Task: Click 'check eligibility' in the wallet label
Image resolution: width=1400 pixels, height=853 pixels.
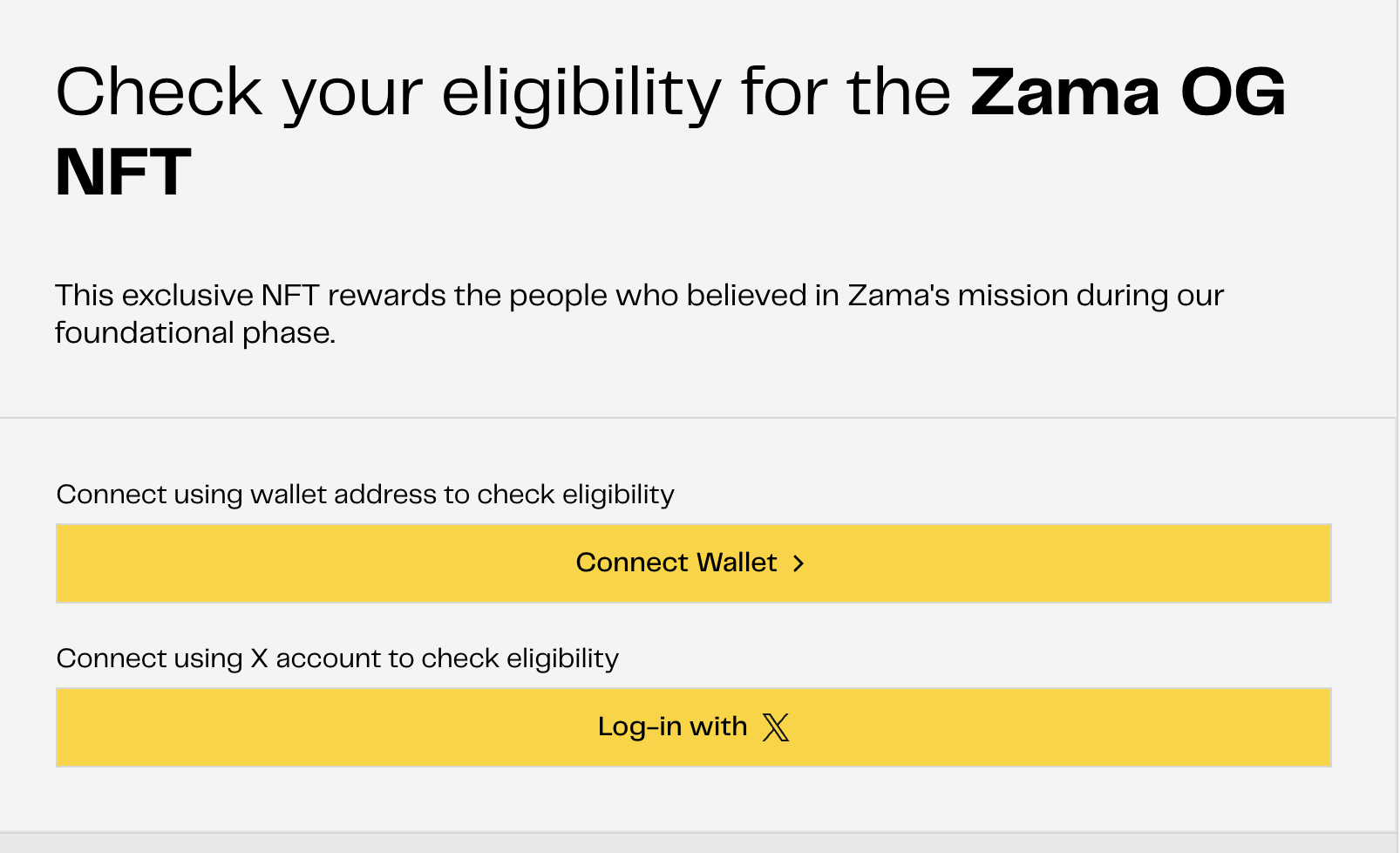Action: point(575,495)
